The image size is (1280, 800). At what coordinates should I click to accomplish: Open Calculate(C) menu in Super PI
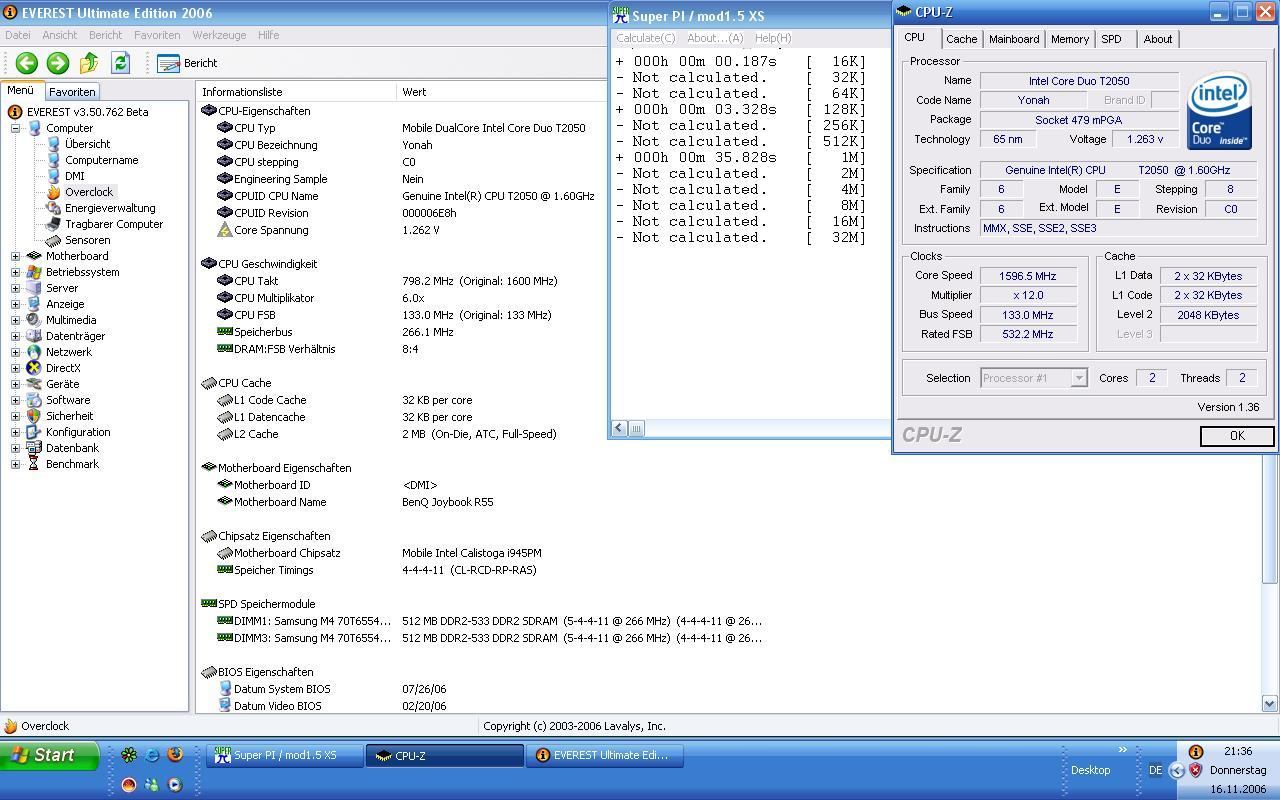pos(645,38)
